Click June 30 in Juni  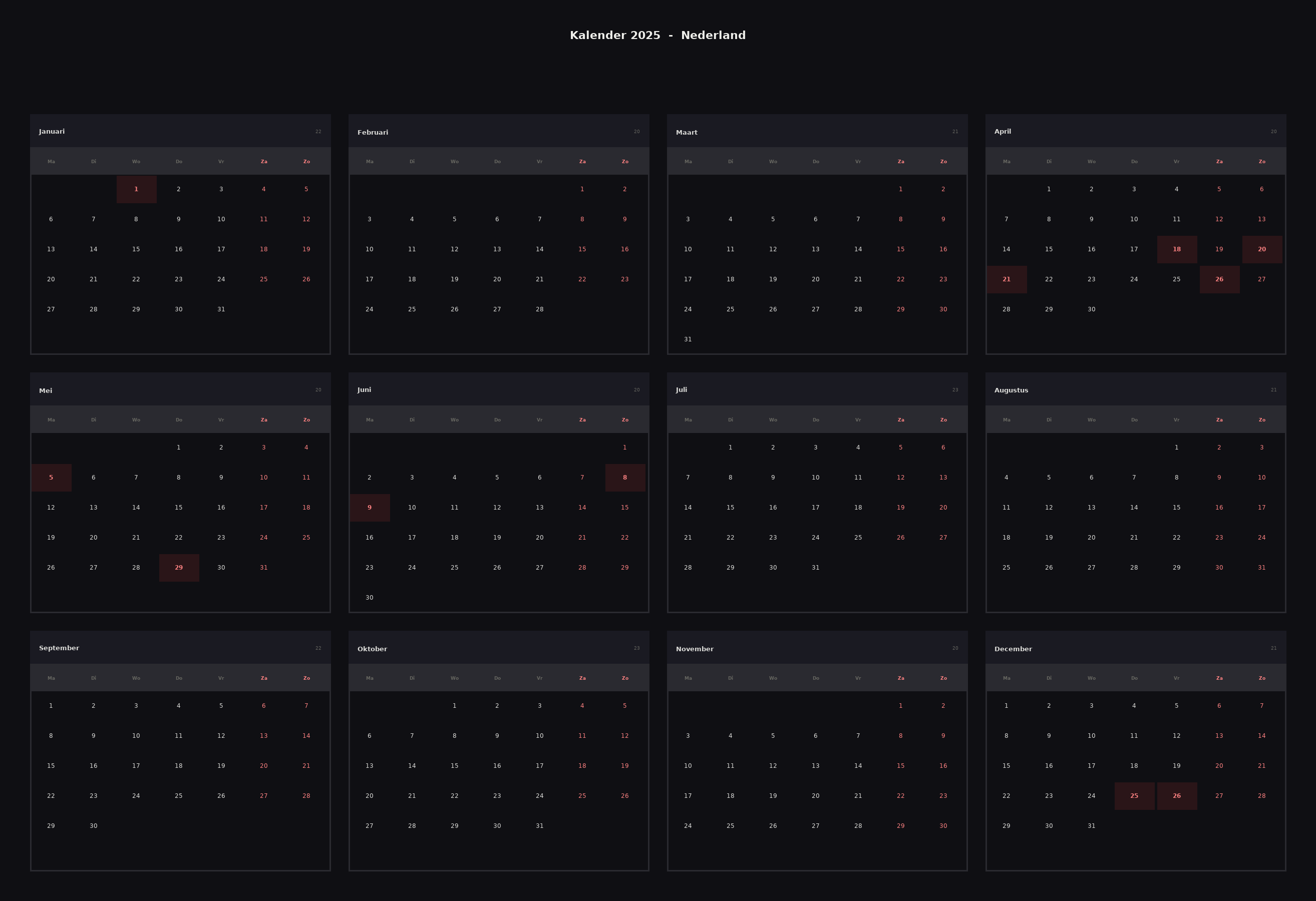pyautogui.click(x=370, y=598)
